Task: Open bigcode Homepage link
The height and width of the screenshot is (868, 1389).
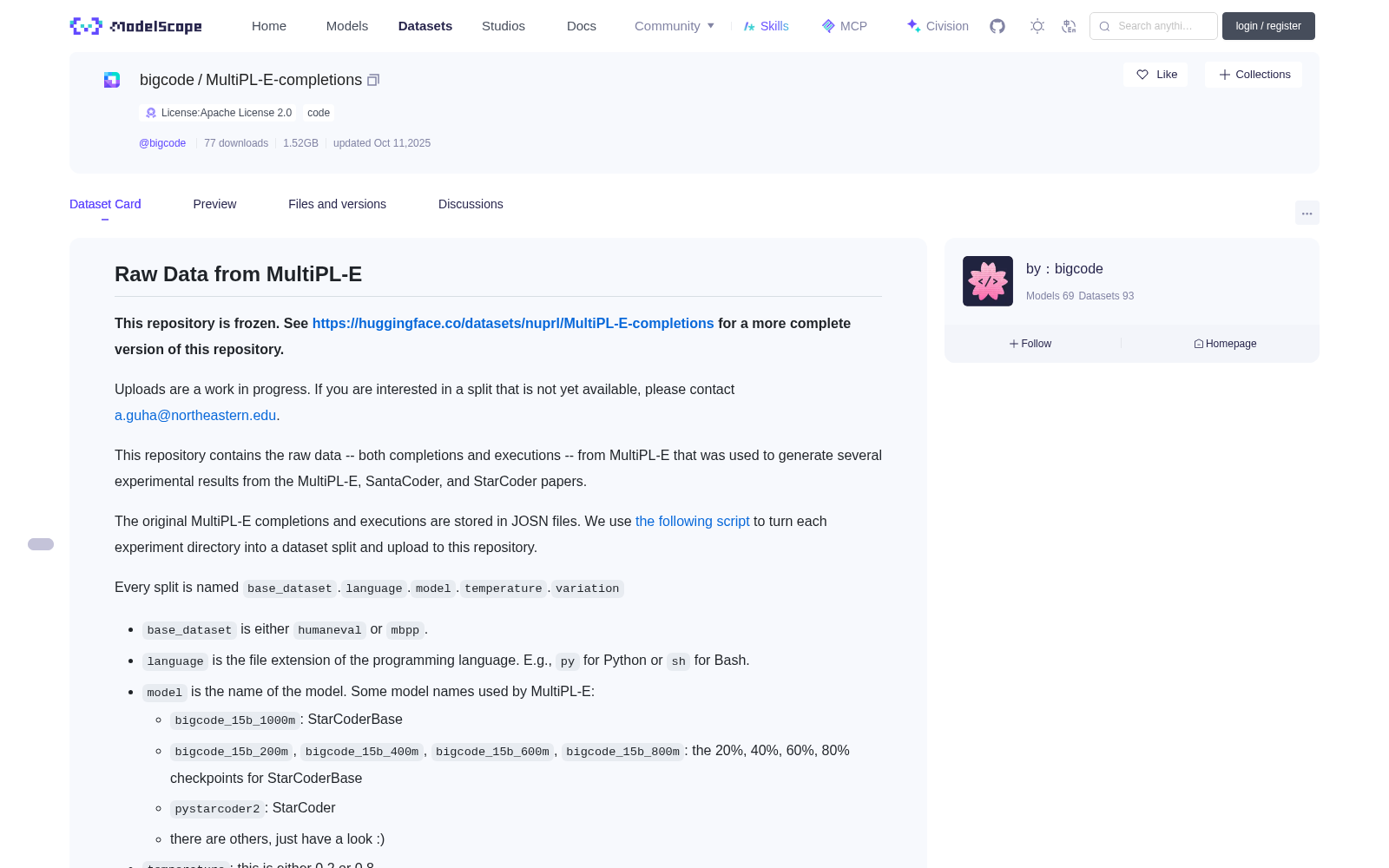Action: tap(1225, 344)
